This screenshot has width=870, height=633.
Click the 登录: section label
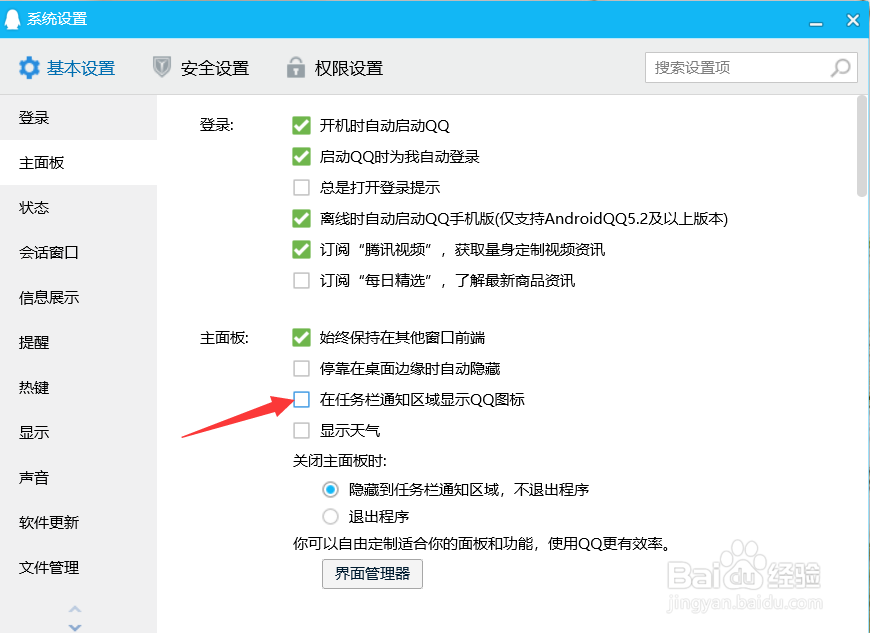coord(217,125)
